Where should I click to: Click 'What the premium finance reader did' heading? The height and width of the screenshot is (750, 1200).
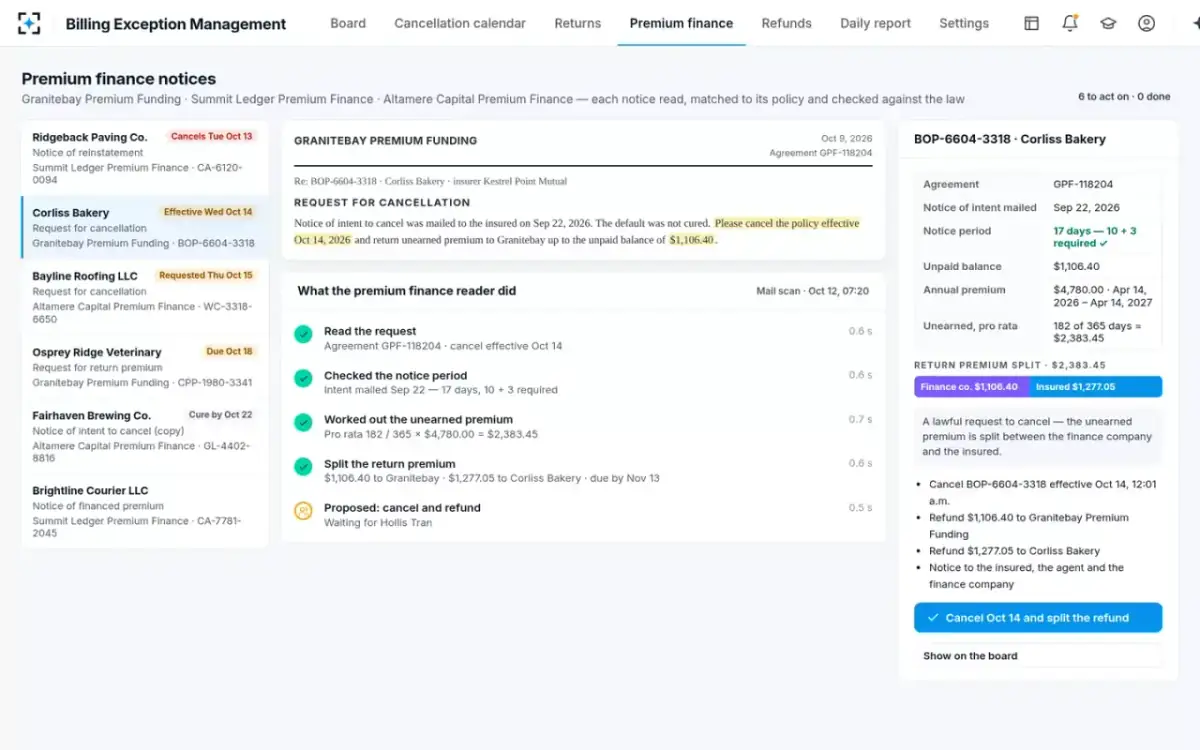(x=407, y=291)
